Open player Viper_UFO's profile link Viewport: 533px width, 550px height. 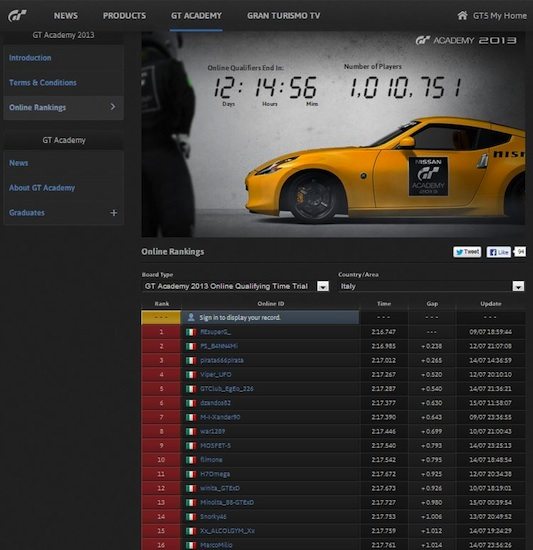(x=216, y=375)
